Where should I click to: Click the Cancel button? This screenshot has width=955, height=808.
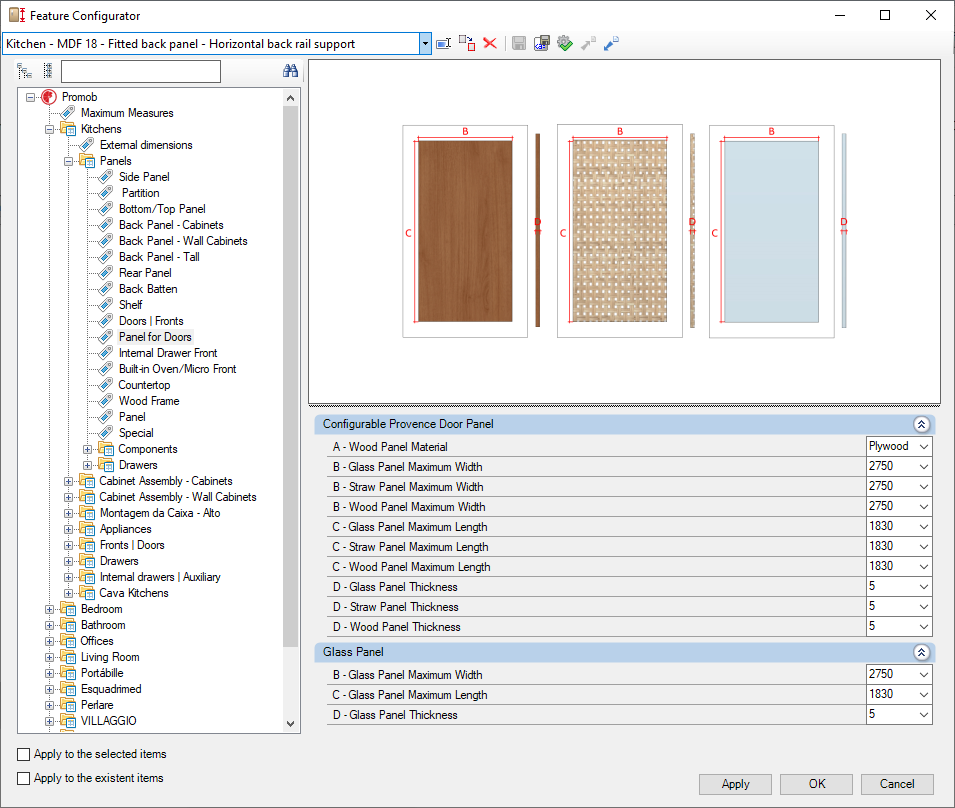click(897, 784)
